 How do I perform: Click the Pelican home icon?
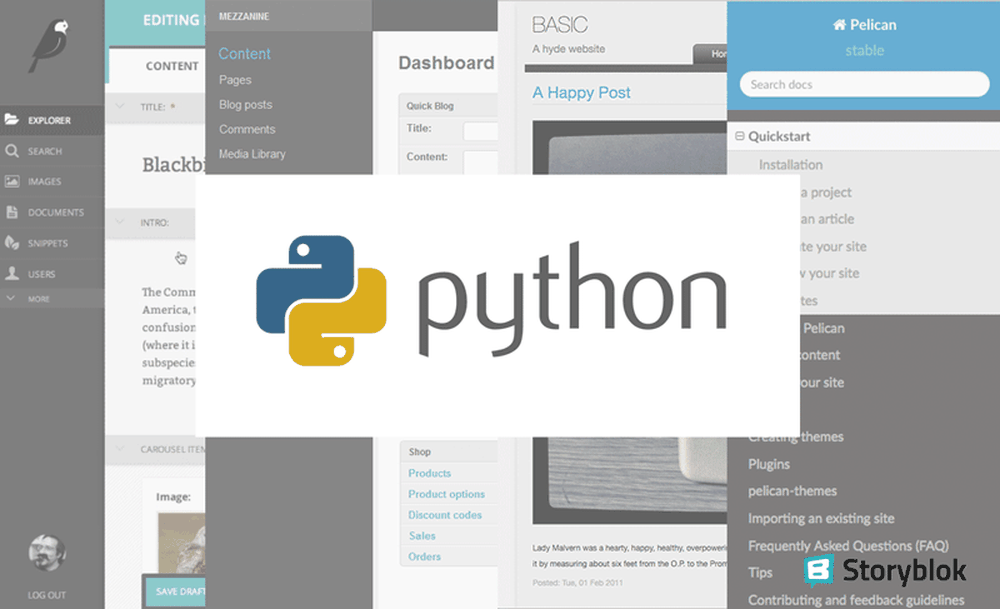839,24
